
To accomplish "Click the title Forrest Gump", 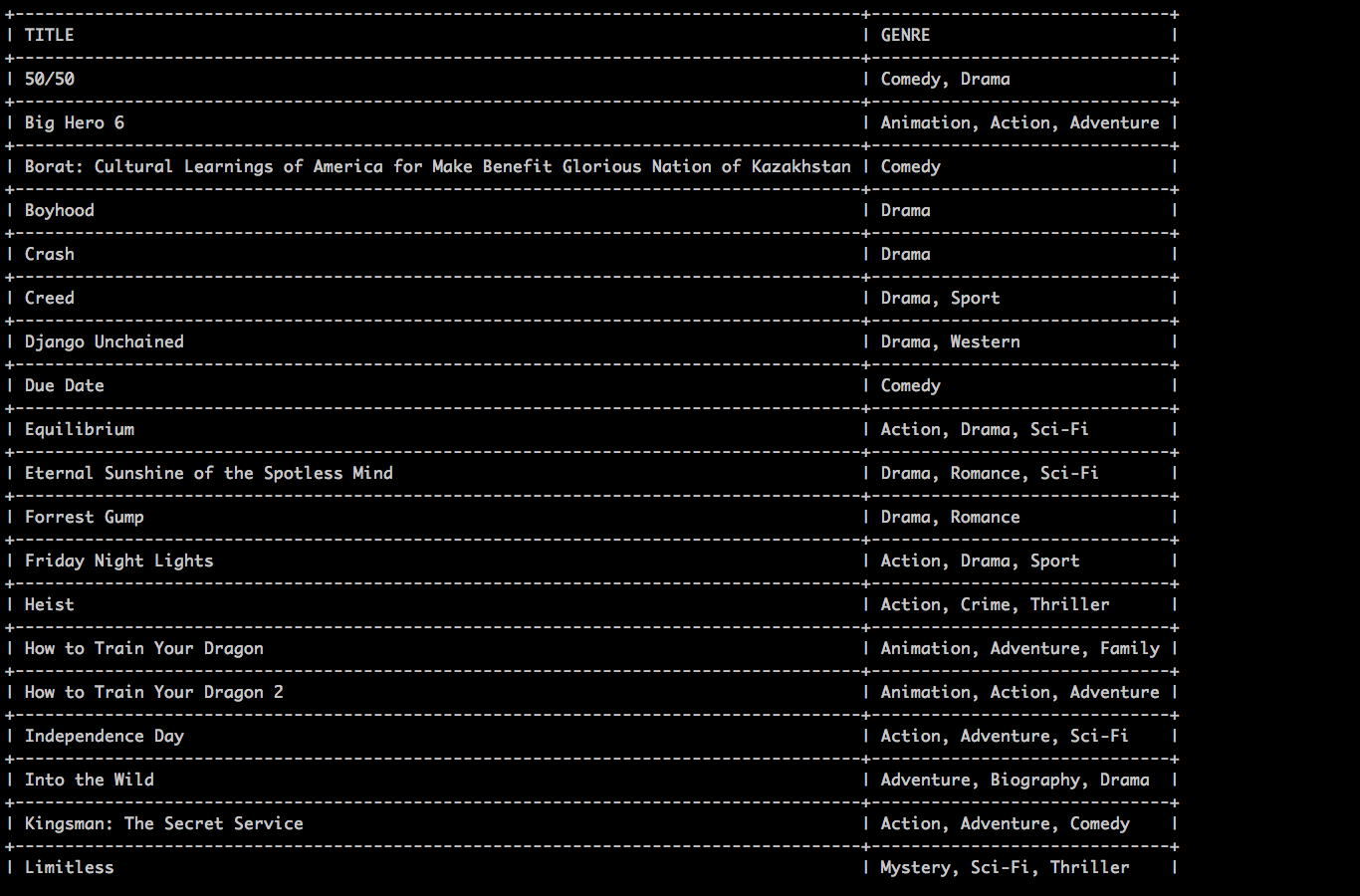I will click(84, 517).
